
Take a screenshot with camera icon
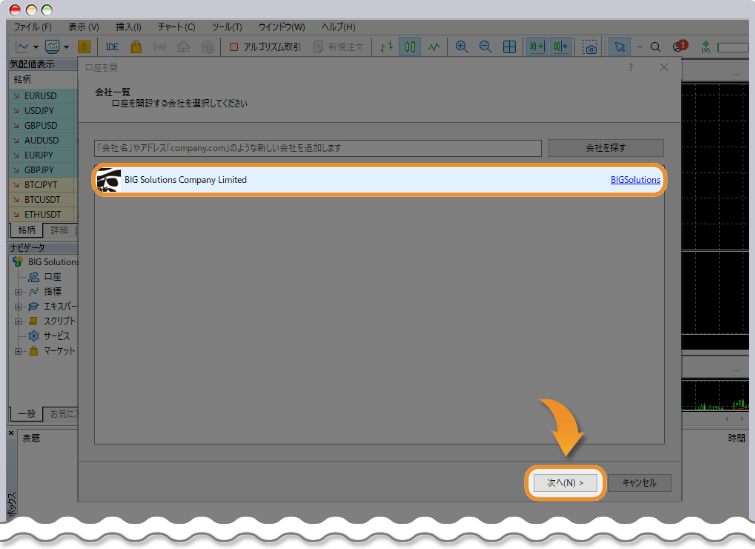(x=590, y=47)
